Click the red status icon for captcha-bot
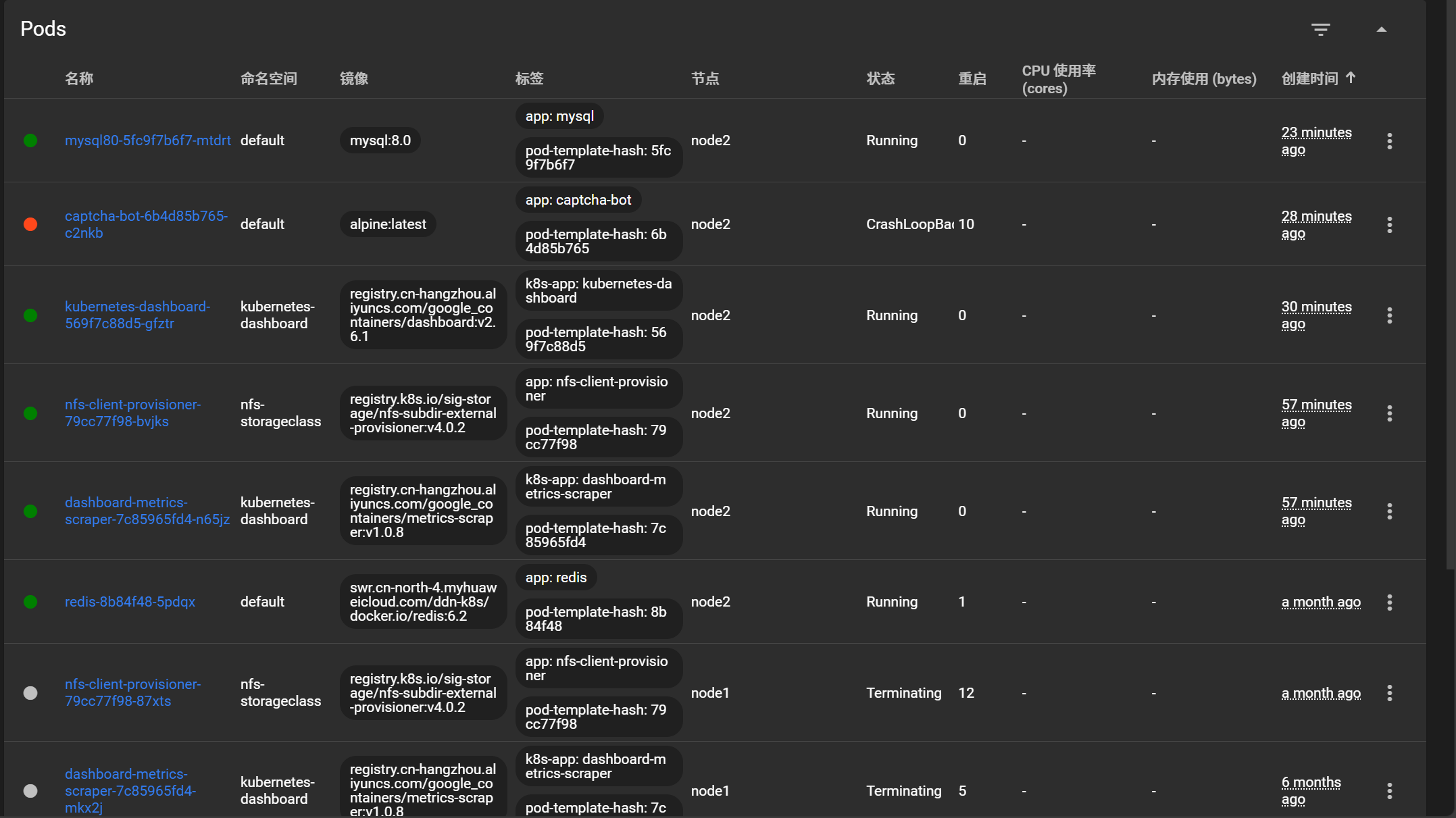The image size is (1456, 818). 30,224
